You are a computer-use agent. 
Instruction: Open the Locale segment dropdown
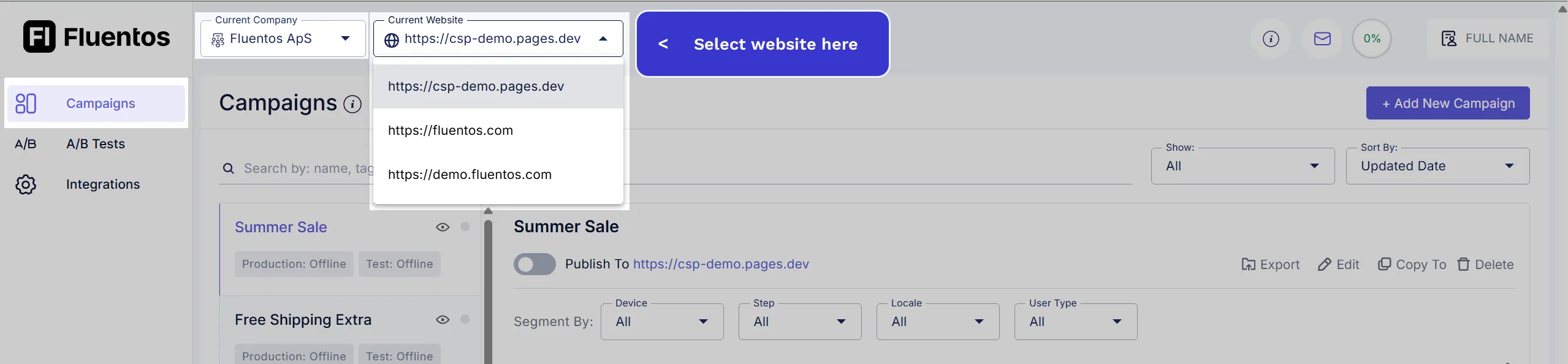(x=938, y=322)
